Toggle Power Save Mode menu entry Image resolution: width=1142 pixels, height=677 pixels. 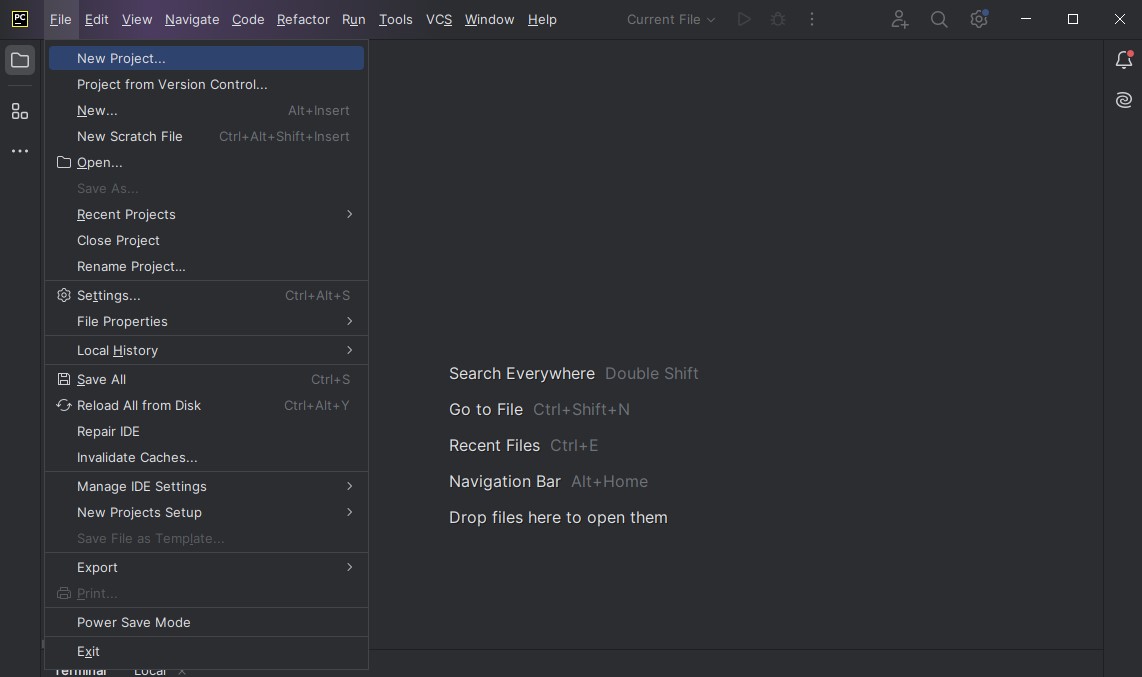click(x=134, y=622)
